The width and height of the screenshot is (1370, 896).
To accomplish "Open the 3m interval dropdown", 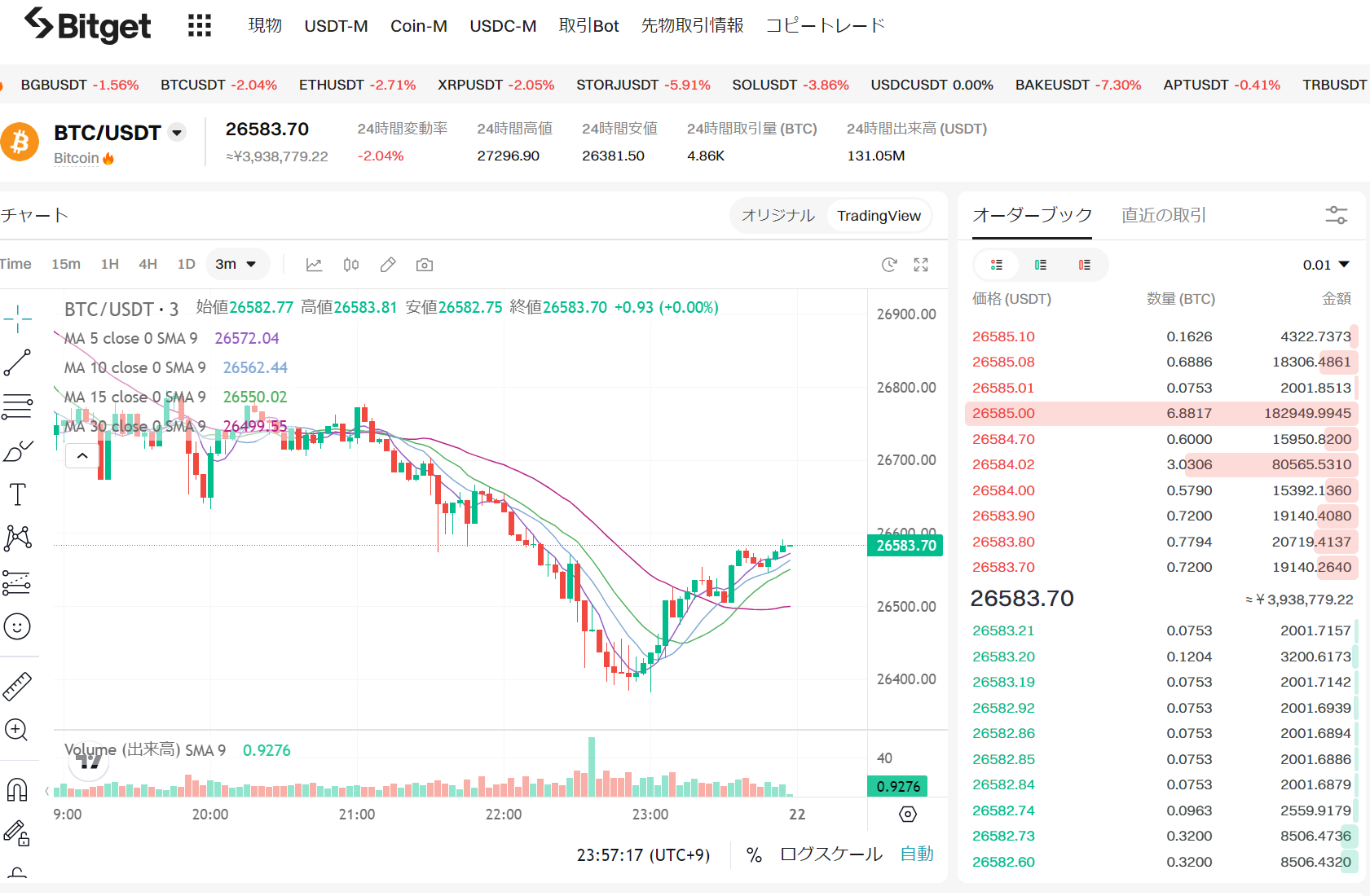I will coord(236,264).
